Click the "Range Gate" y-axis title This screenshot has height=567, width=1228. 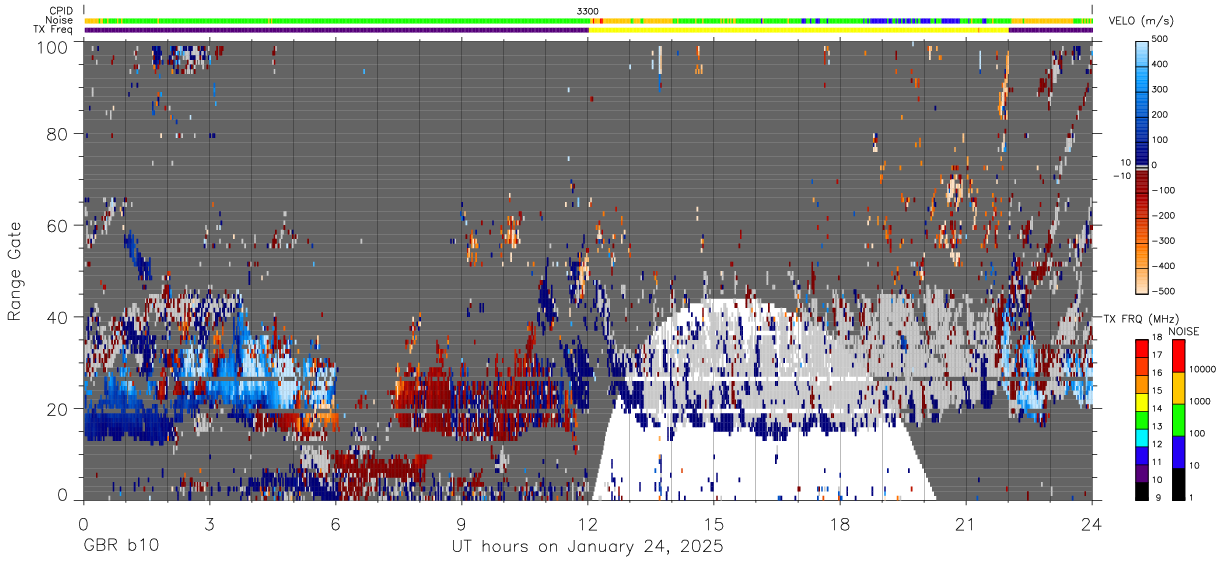[15, 272]
